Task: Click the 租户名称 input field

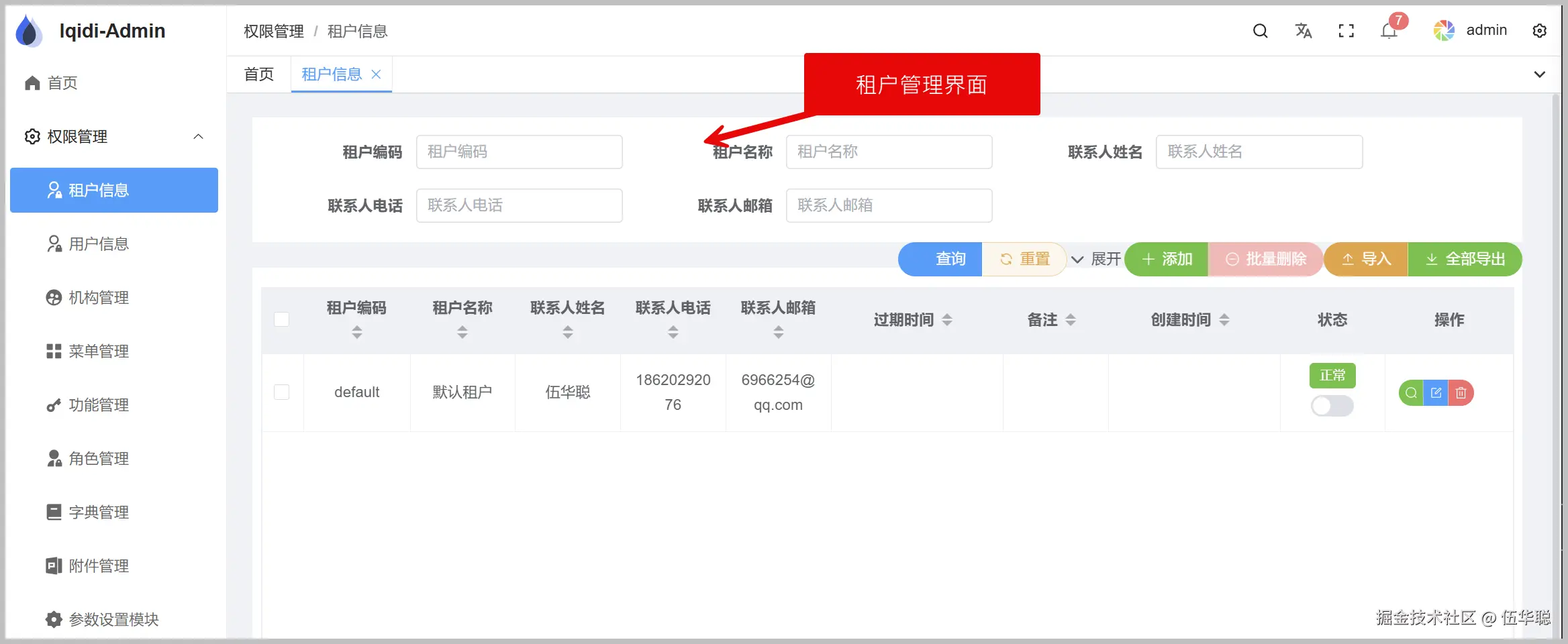Action: pos(889,152)
